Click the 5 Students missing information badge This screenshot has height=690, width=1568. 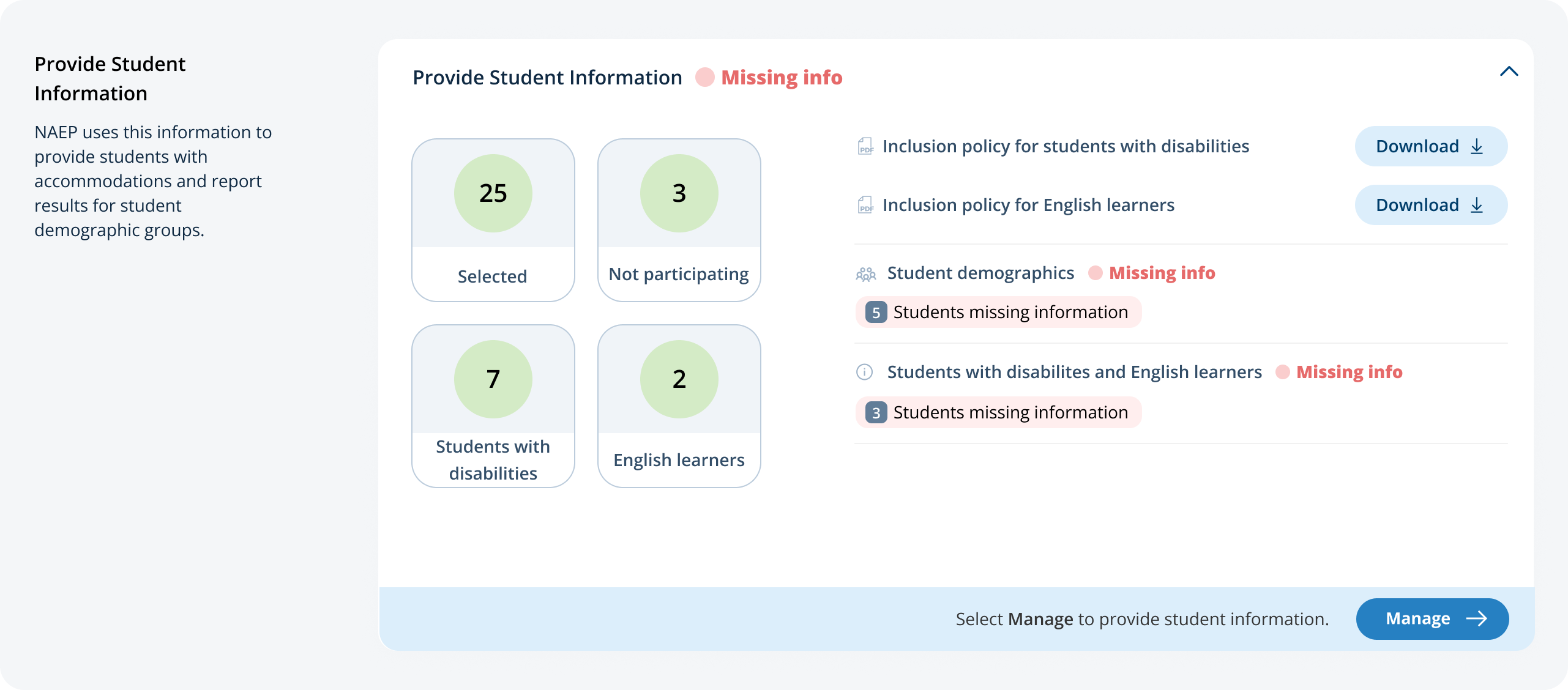click(x=998, y=313)
